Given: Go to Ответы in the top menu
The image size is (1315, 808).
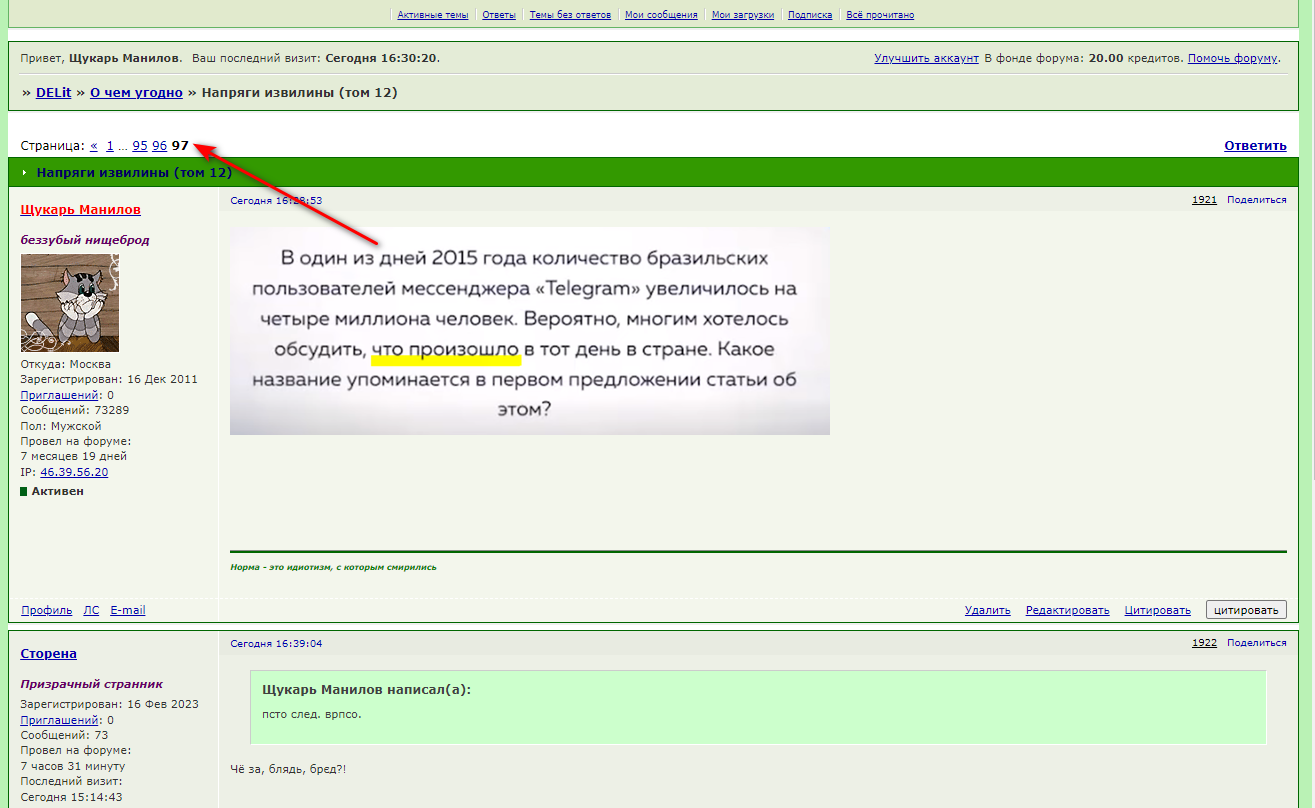Looking at the screenshot, I should tap(499, 15).
